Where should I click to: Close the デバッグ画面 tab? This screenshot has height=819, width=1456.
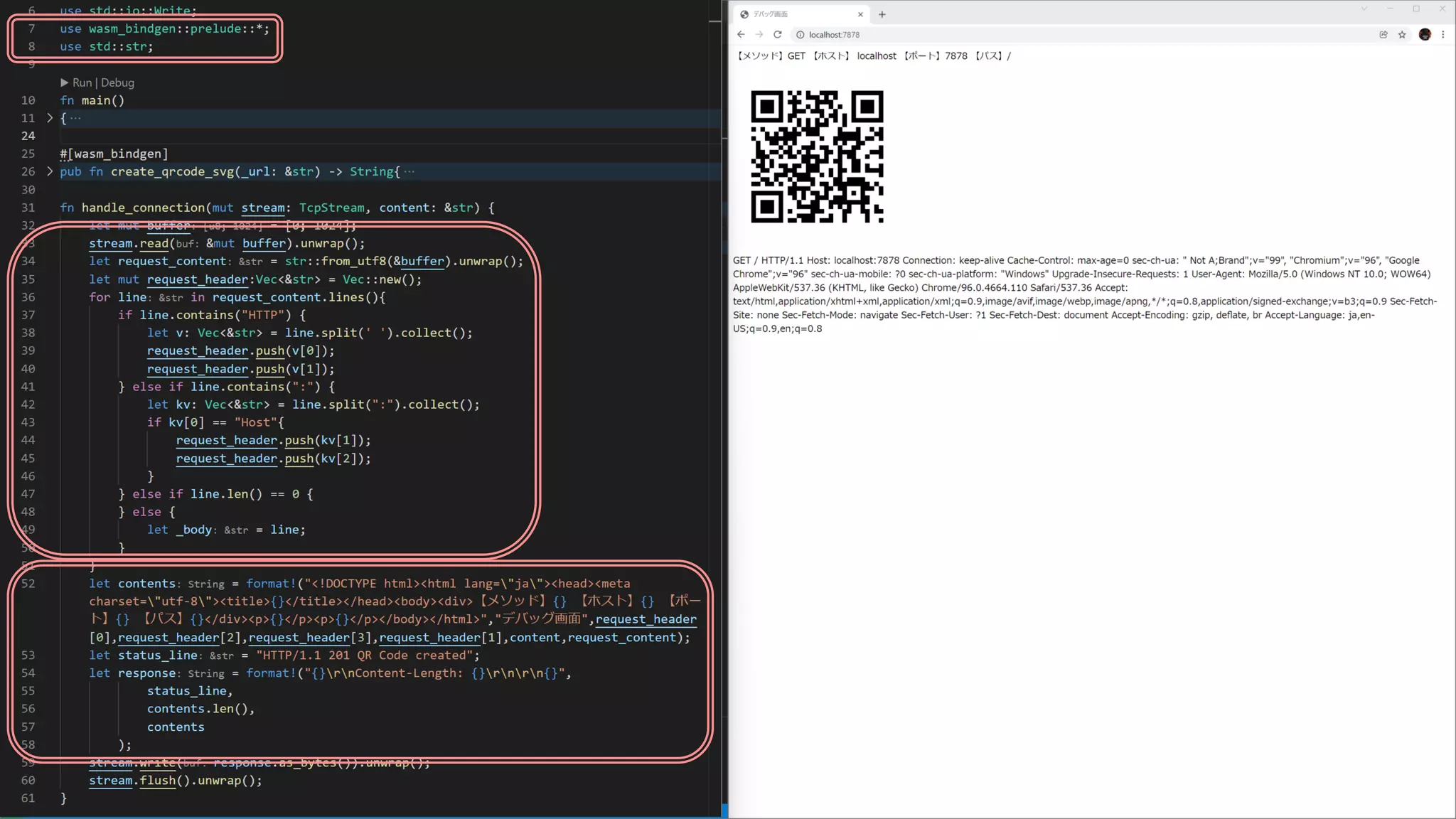860,14
